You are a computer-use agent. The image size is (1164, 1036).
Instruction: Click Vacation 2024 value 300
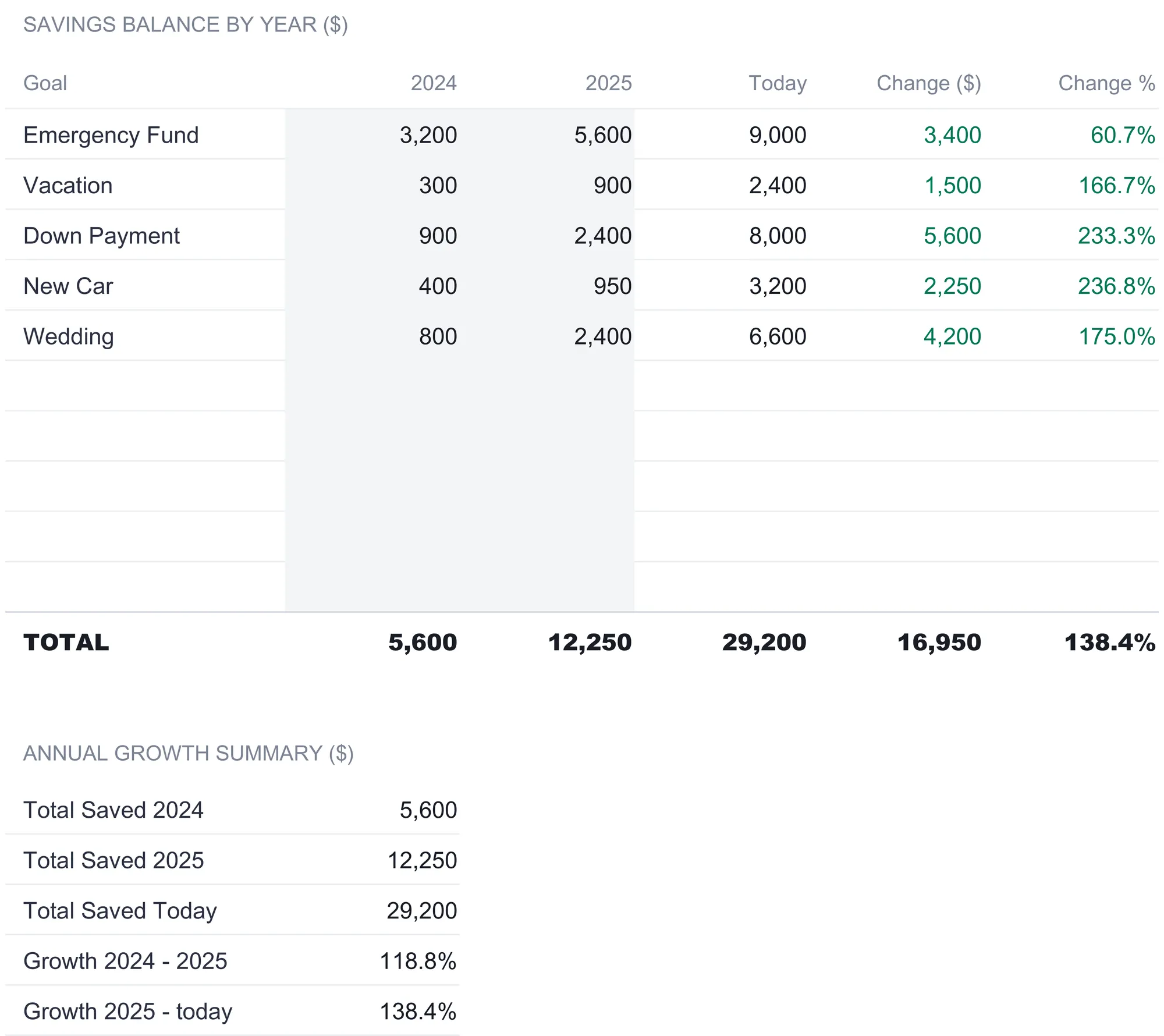pos(438,186)
